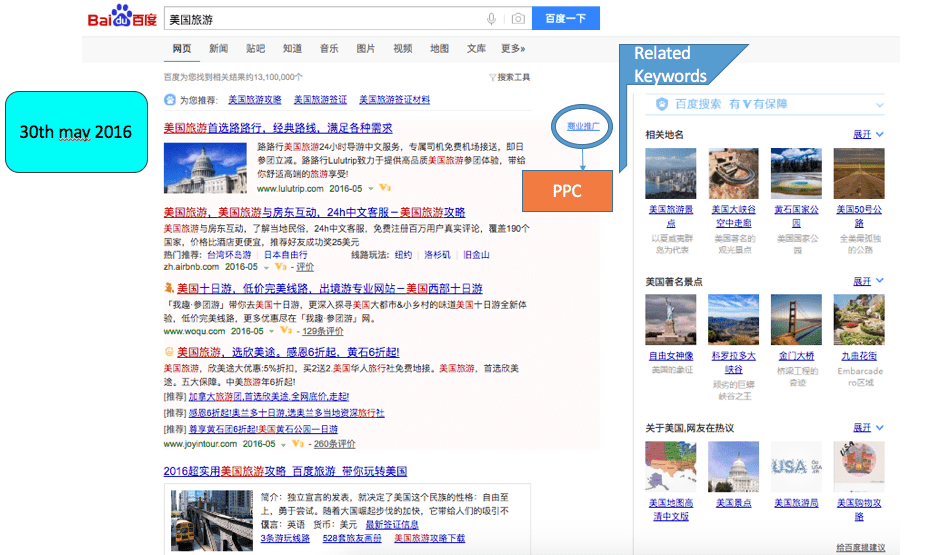The height and width of the screenshot is (555, 931).
Task: Open the 更多» menu
Action: pyautogui.click(x=513, y=49)
